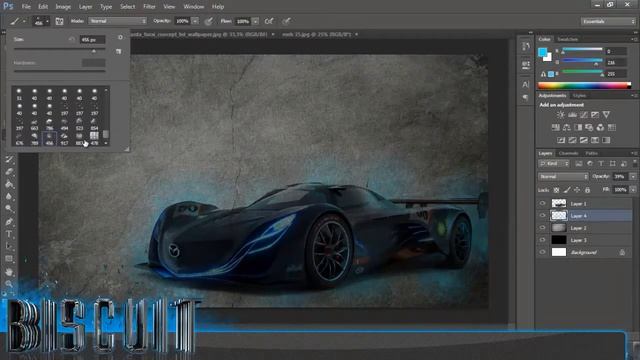This screenshot has height=360, width=640.
Task: Open the collapsed History panel icon
Action: click(x=526, y=47)
